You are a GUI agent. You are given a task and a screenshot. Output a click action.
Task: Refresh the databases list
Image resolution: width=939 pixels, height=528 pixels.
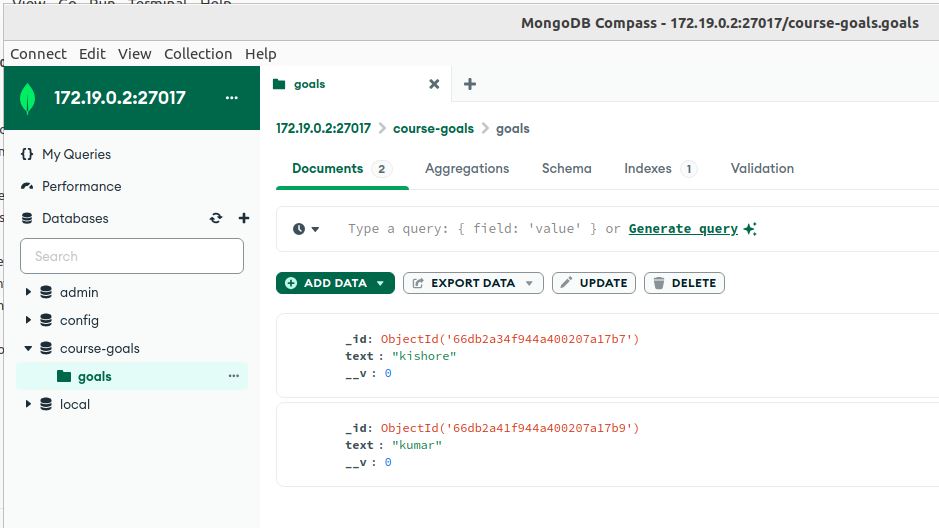tap(215, 218)
